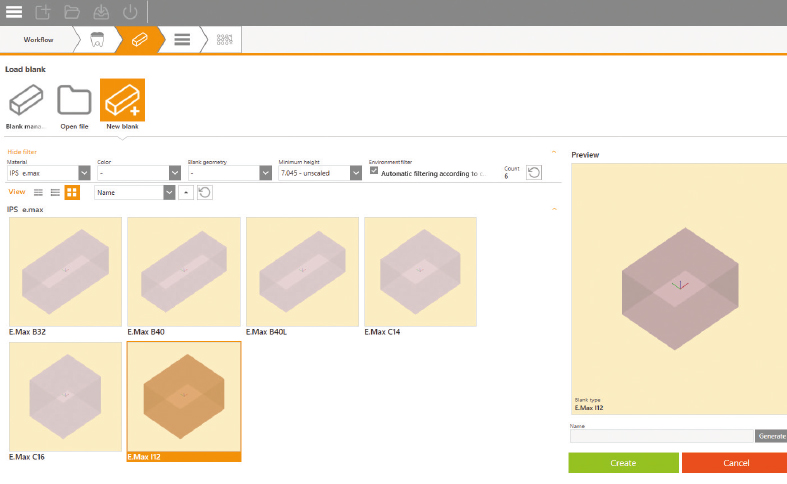This screenshot has width=787, height=484.
Task: Go to the Workflow step
Action: pos(38,40)
